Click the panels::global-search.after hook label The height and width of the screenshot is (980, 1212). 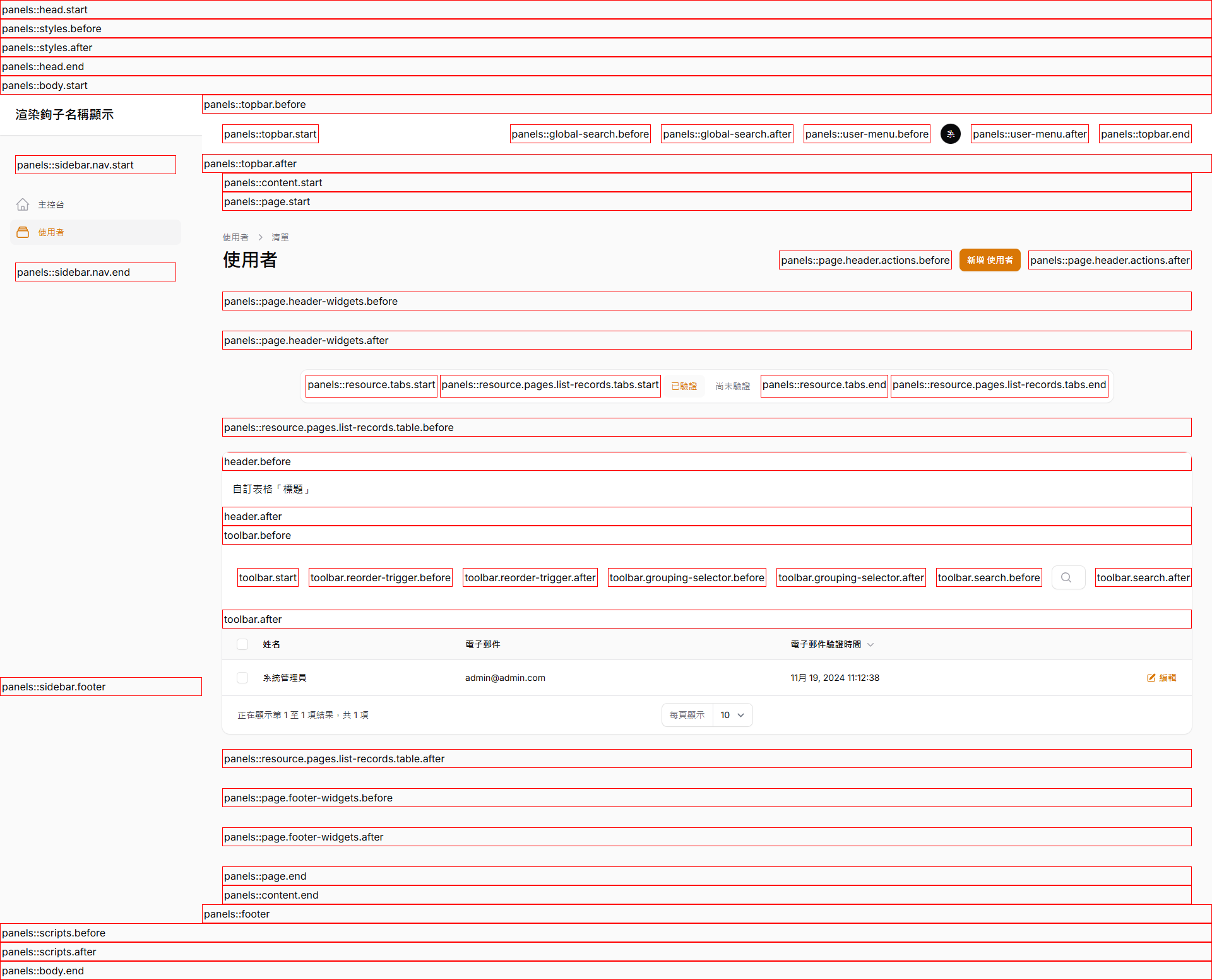(727, 134)
